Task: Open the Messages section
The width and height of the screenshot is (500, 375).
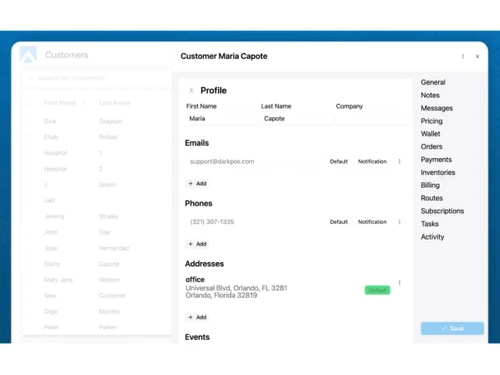Action: [x=437, y=108]
